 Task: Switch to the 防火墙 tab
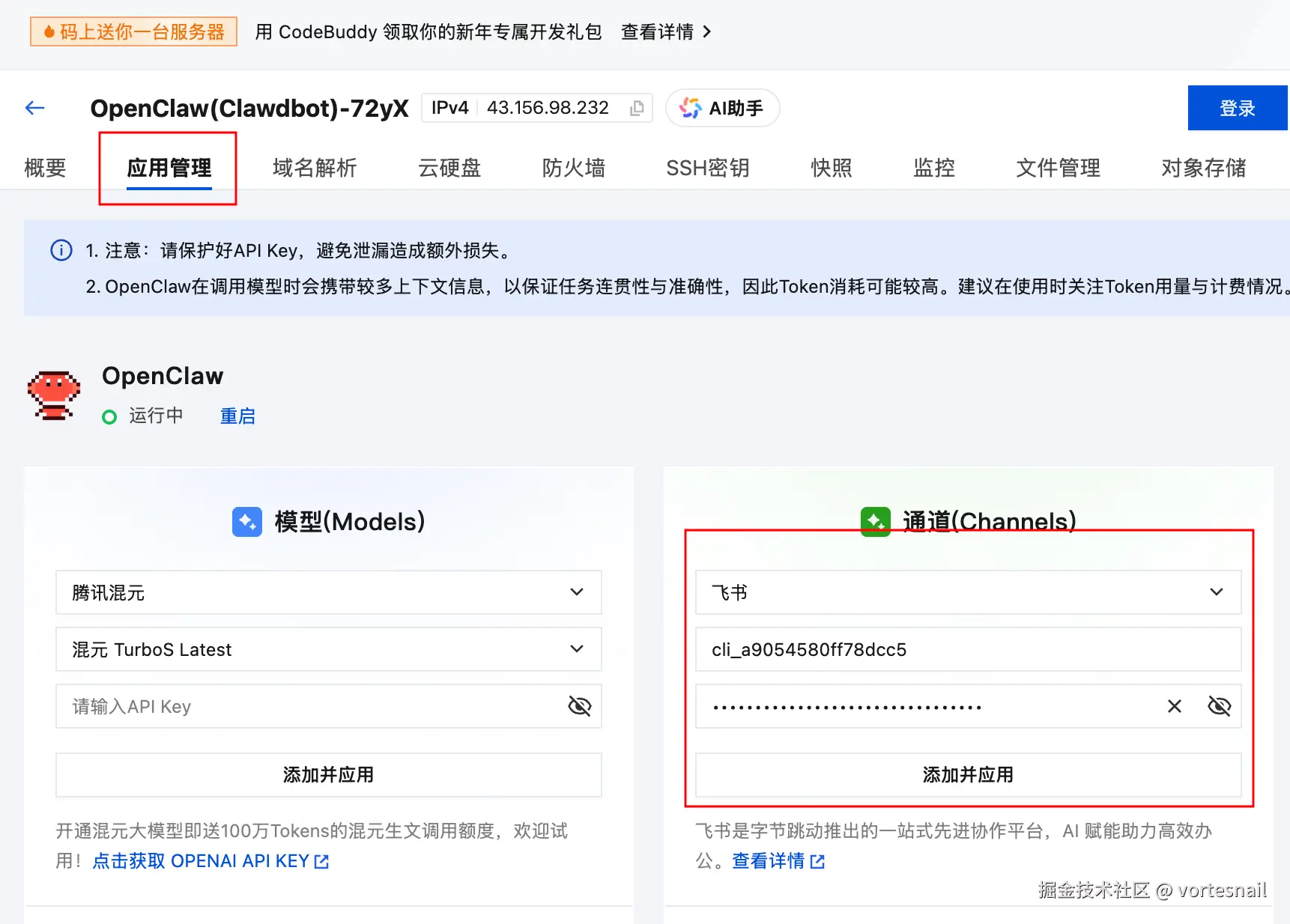(573, 168)
